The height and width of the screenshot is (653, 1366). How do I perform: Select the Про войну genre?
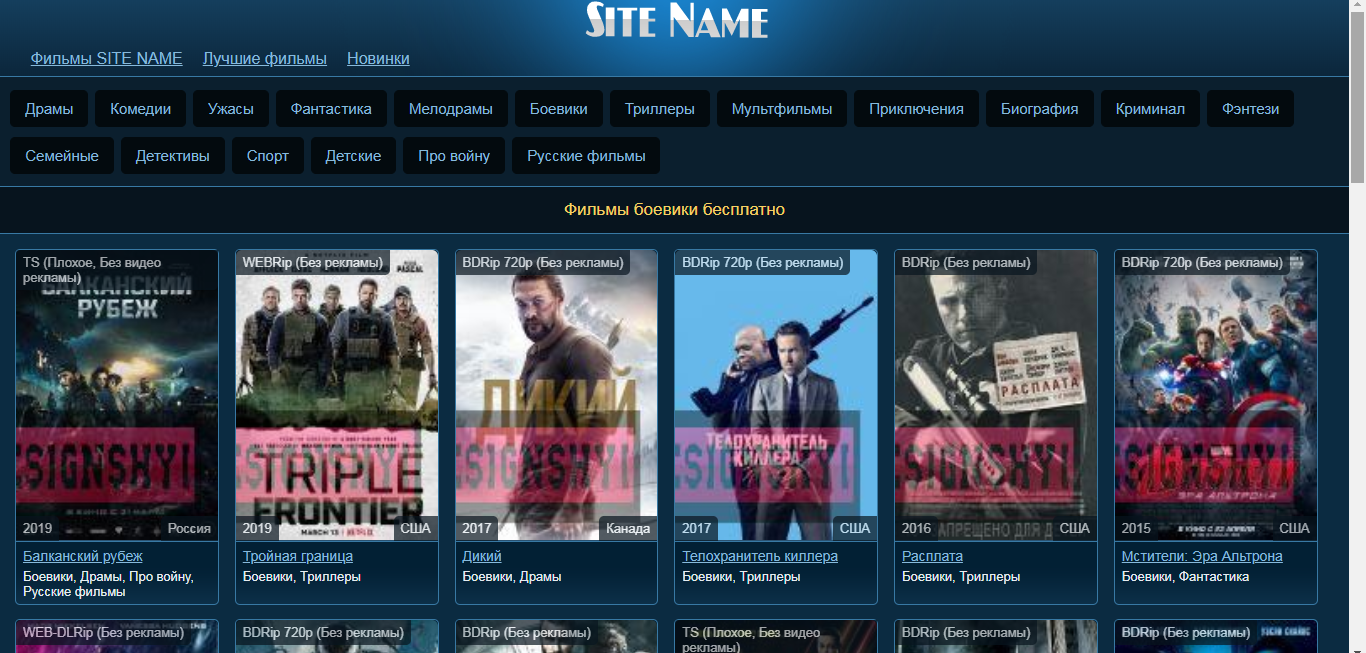(454, 156)
